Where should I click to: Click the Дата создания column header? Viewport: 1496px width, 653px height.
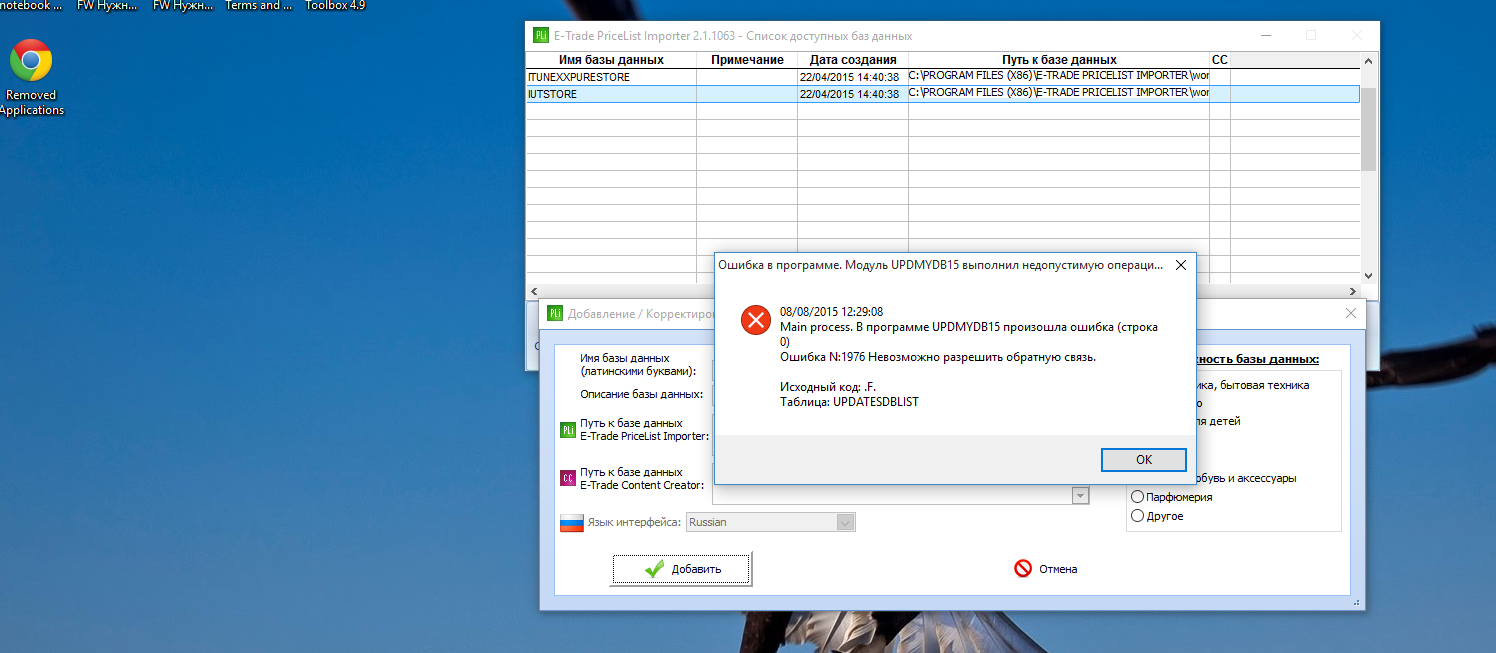[x=853, y=60]
